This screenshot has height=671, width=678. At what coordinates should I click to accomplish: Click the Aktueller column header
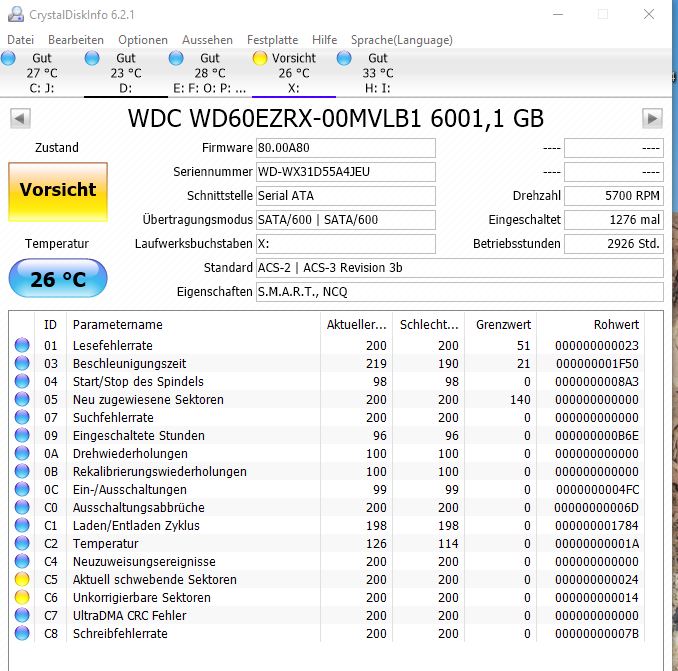(x=356, y=324)
